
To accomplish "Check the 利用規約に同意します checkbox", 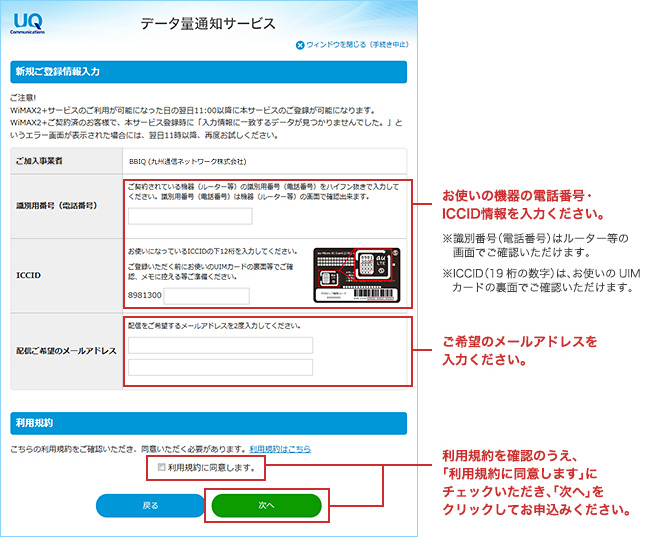I will [x=162, y=467].
